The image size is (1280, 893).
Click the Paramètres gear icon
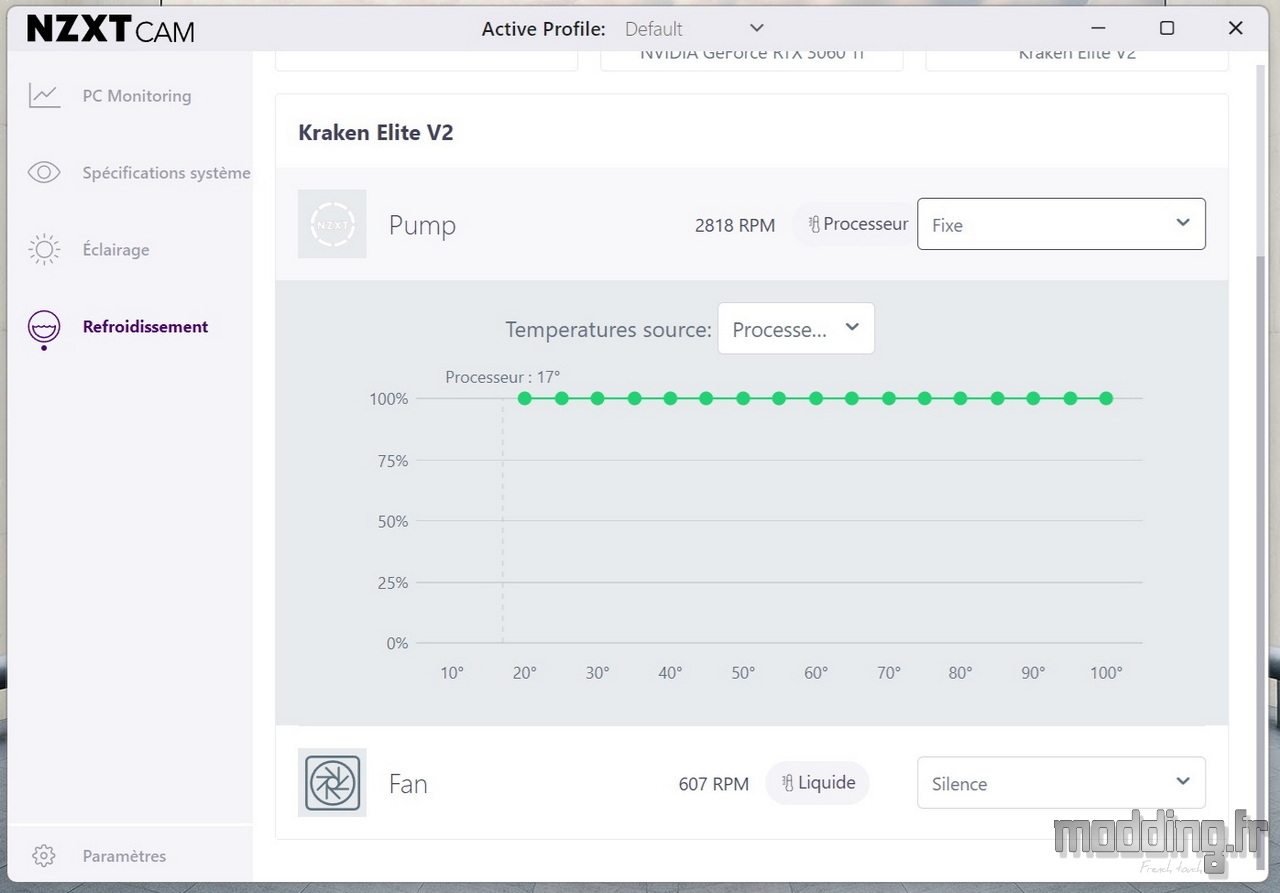(x=43, y=856)
